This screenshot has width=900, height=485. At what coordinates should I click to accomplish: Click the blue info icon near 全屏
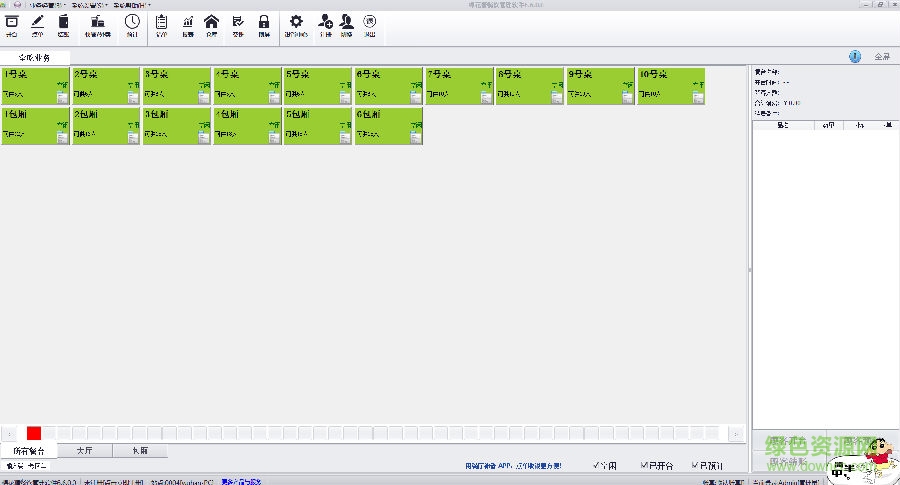[855, 57]
